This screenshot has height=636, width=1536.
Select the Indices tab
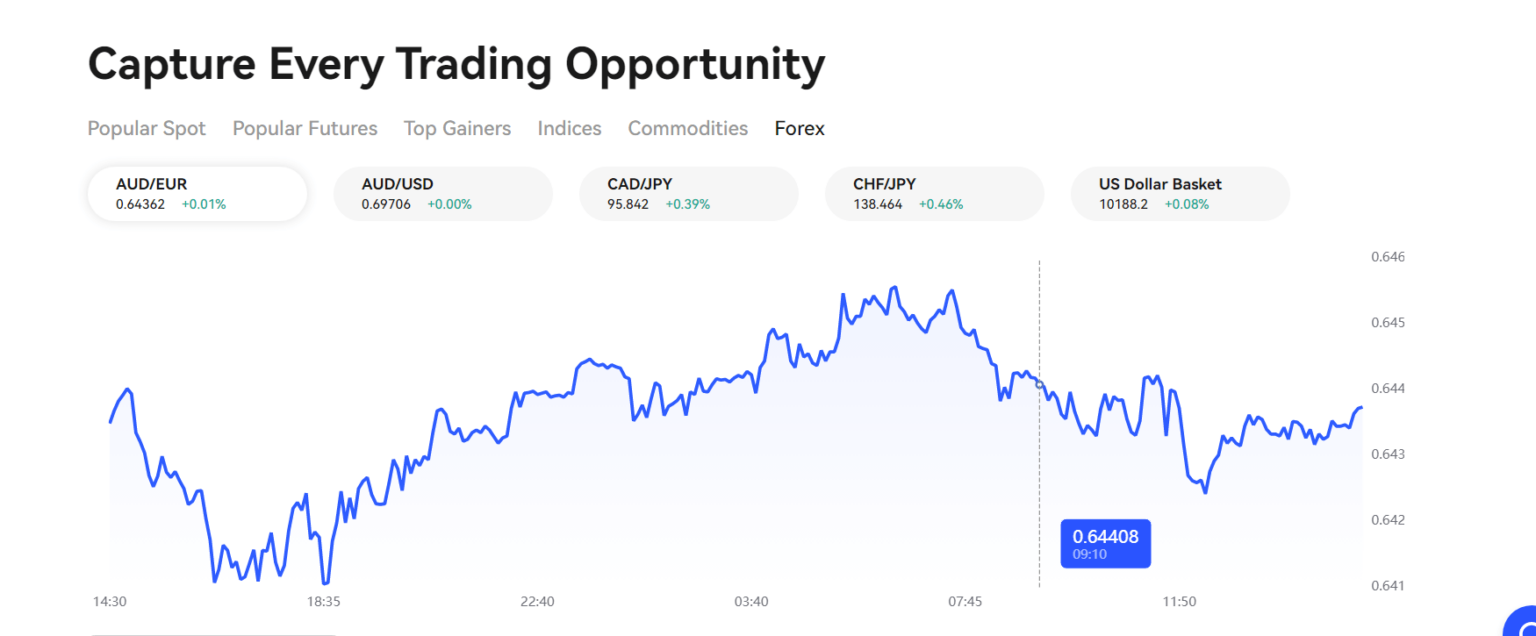pos(569,128)
